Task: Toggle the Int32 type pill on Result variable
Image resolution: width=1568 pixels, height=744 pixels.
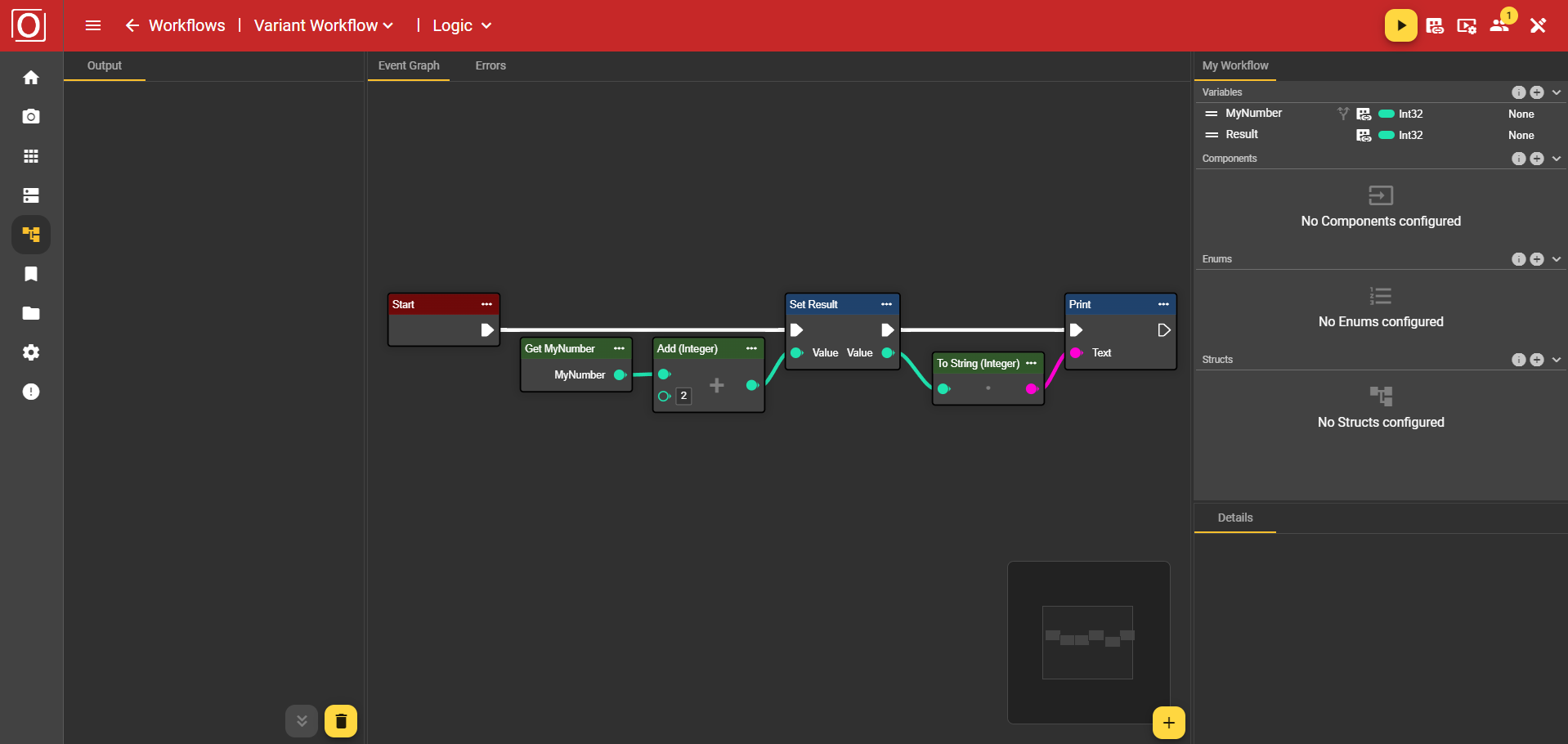Action: pyautogui.click(x=1387, y=135)
